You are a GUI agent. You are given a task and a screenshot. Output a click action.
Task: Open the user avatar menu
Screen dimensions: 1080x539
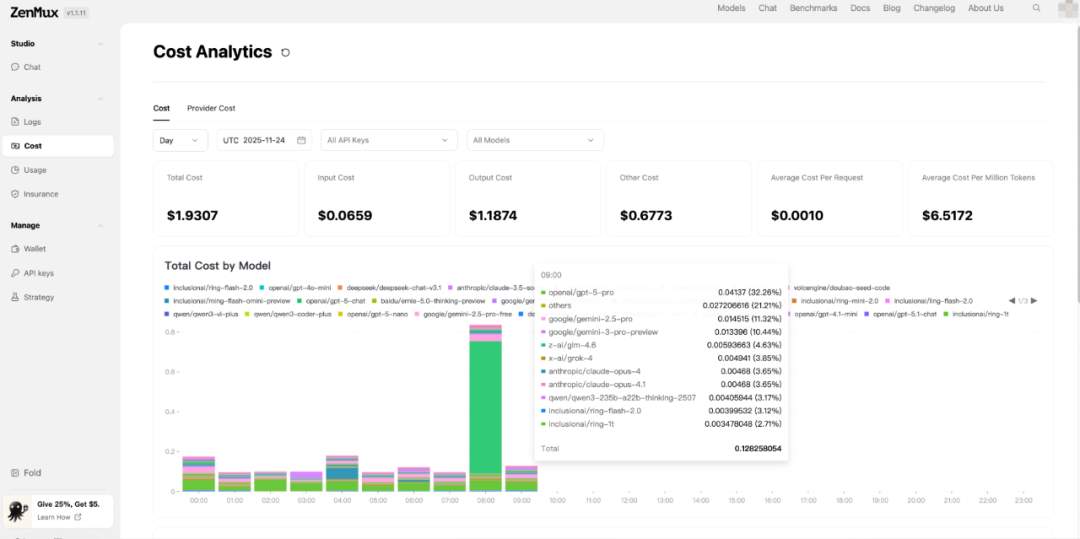(x=1068, y=8)
